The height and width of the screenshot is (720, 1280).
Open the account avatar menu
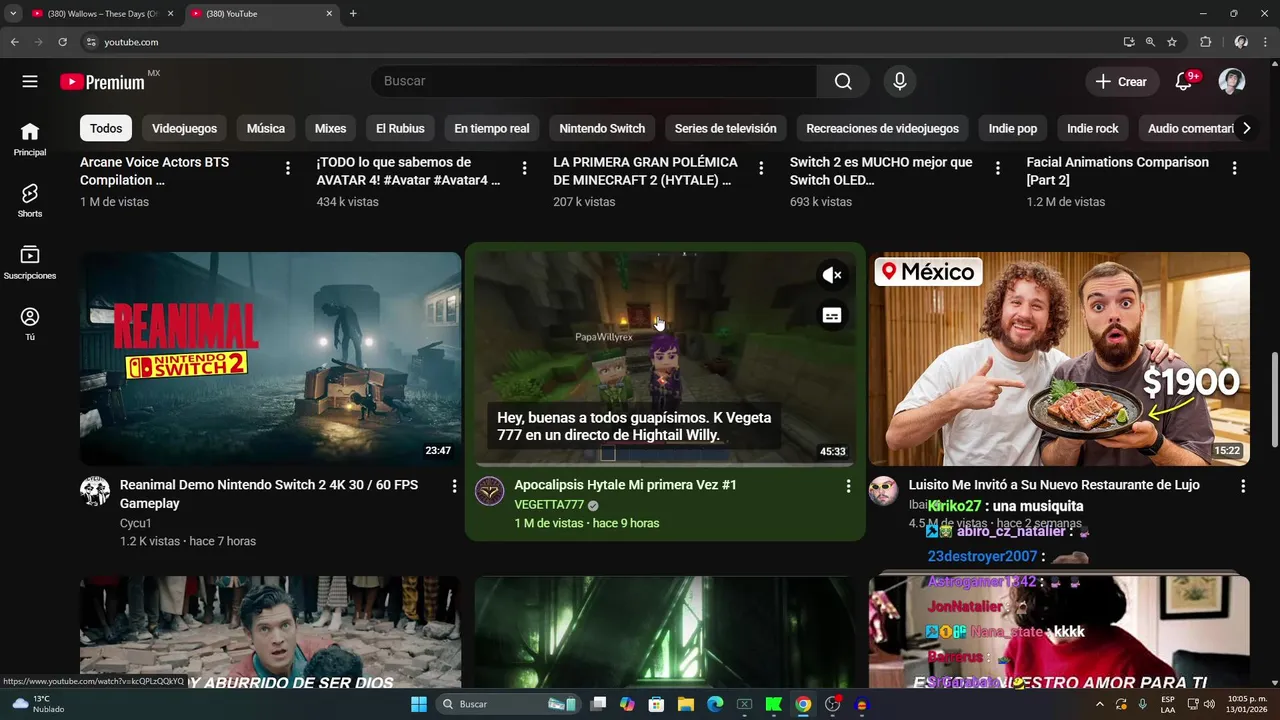[1232, 82]
